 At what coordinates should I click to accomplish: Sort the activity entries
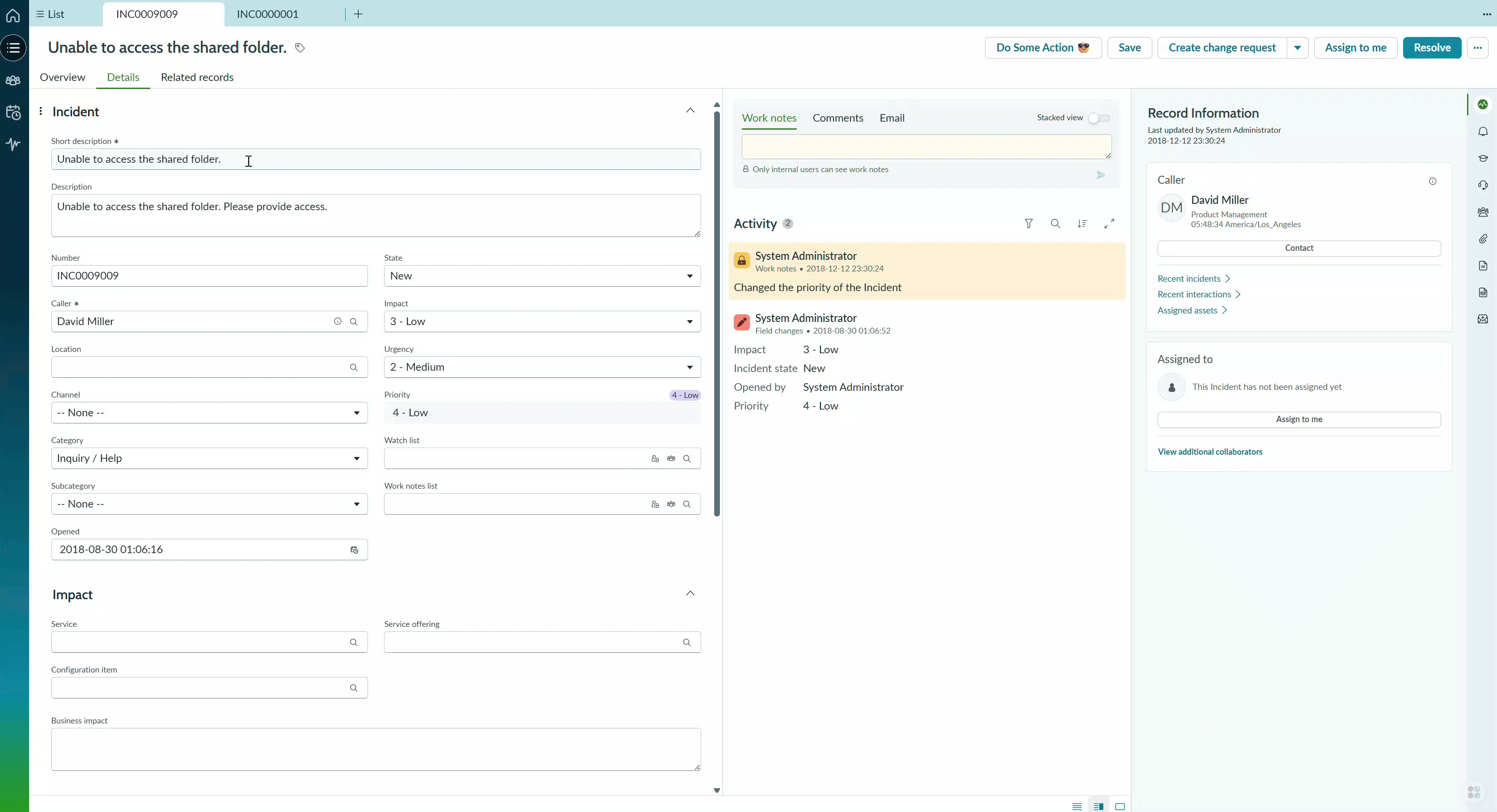coord(1082,224)
